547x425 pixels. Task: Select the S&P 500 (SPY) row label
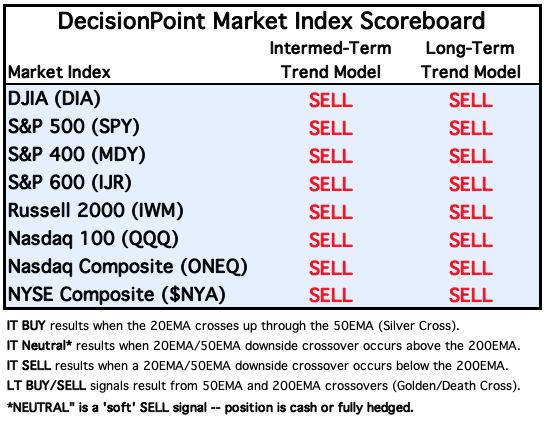pos(74,127)
